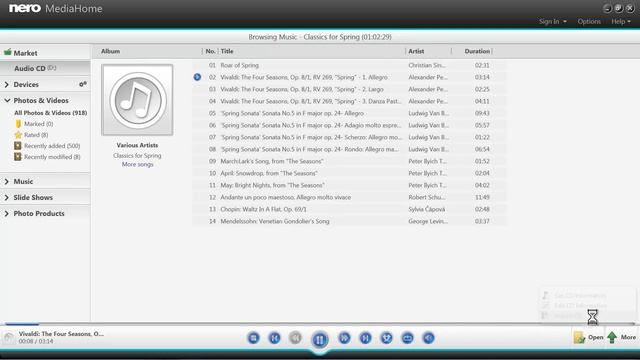Image resolution: width=640 pixels, height=360 pixels.
Task: Select track 13 Chopin Waltz in A Flat
Action: click(349, 209)
